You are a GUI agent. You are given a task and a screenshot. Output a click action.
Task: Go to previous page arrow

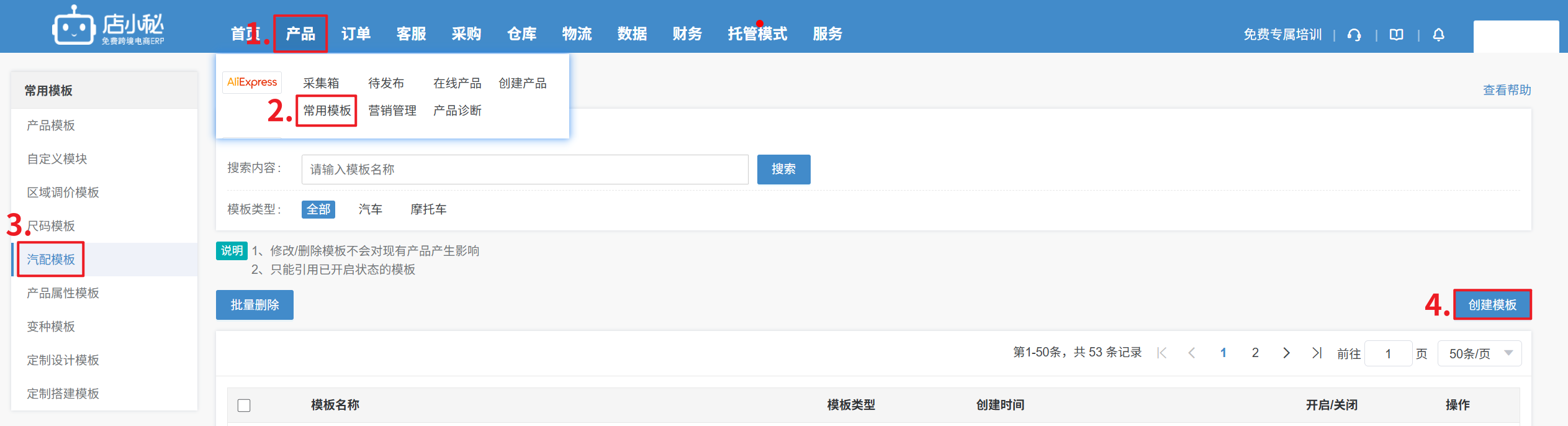[x=1192, y=353]
